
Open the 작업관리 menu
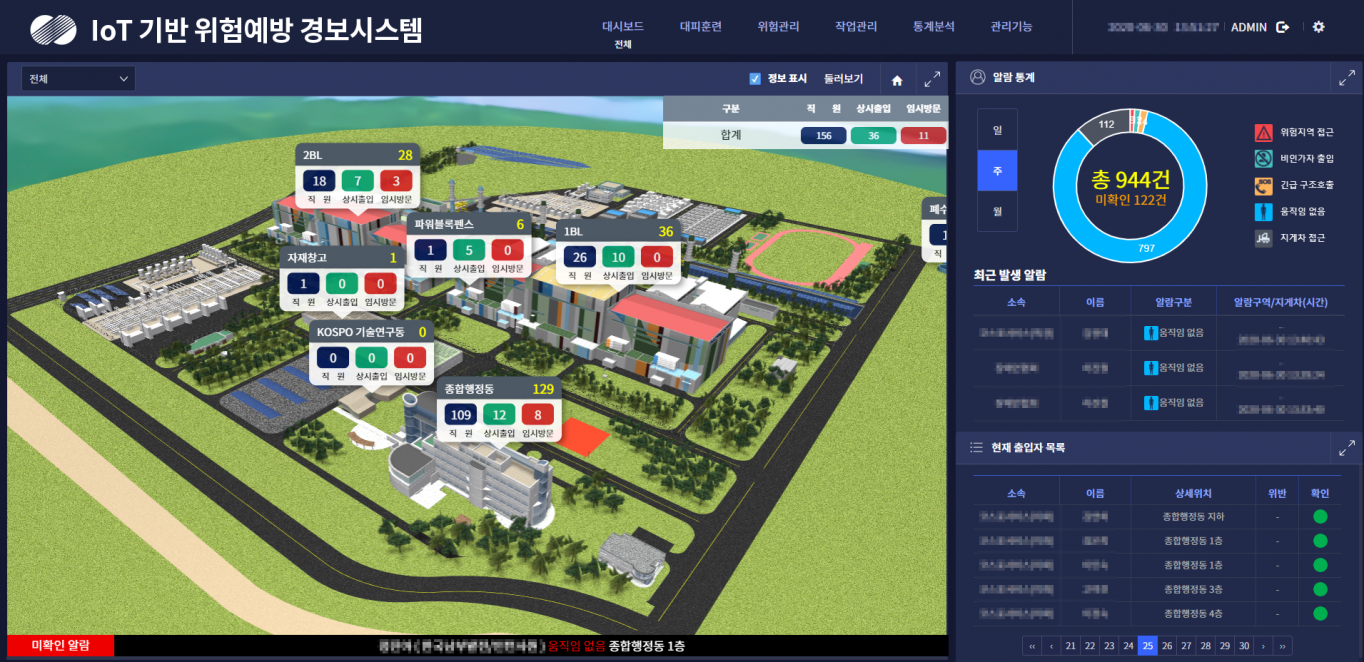pos(856,27)
